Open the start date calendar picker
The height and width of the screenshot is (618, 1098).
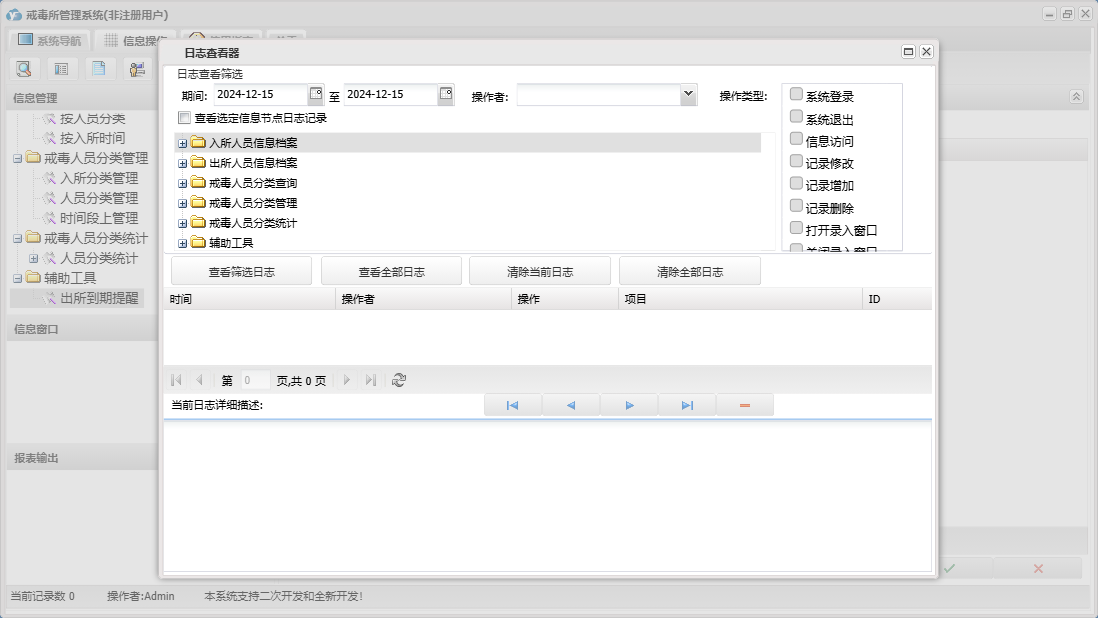click(316, 94)
